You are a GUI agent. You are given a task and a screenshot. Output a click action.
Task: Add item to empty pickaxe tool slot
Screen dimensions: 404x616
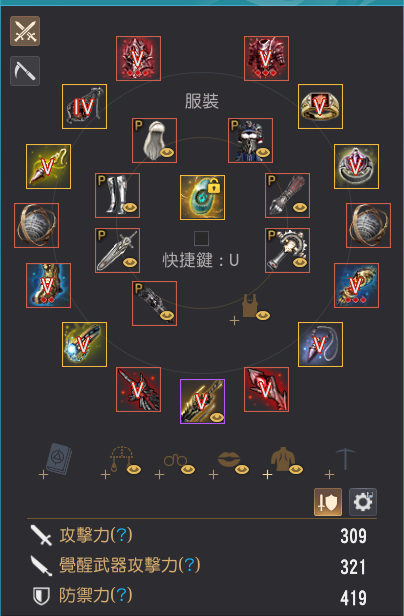[340, 464]
